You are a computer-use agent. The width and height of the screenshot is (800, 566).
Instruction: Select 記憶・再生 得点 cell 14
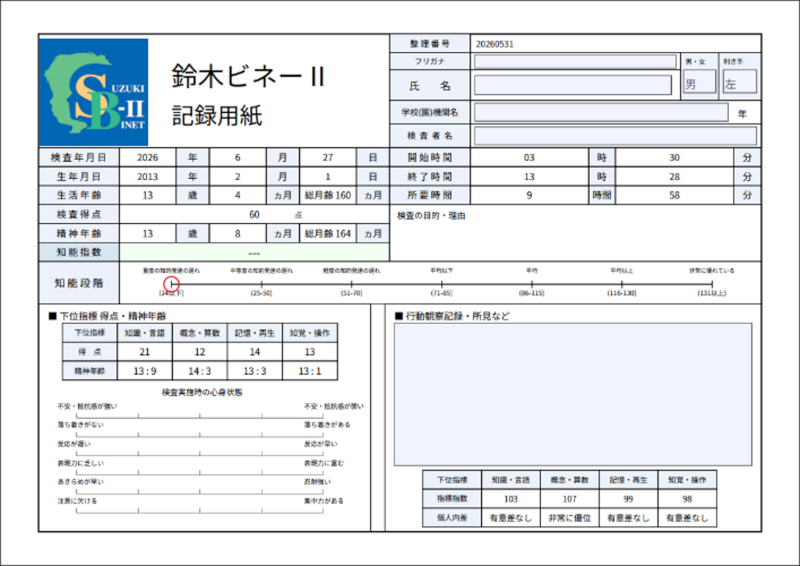pos(255,352)
